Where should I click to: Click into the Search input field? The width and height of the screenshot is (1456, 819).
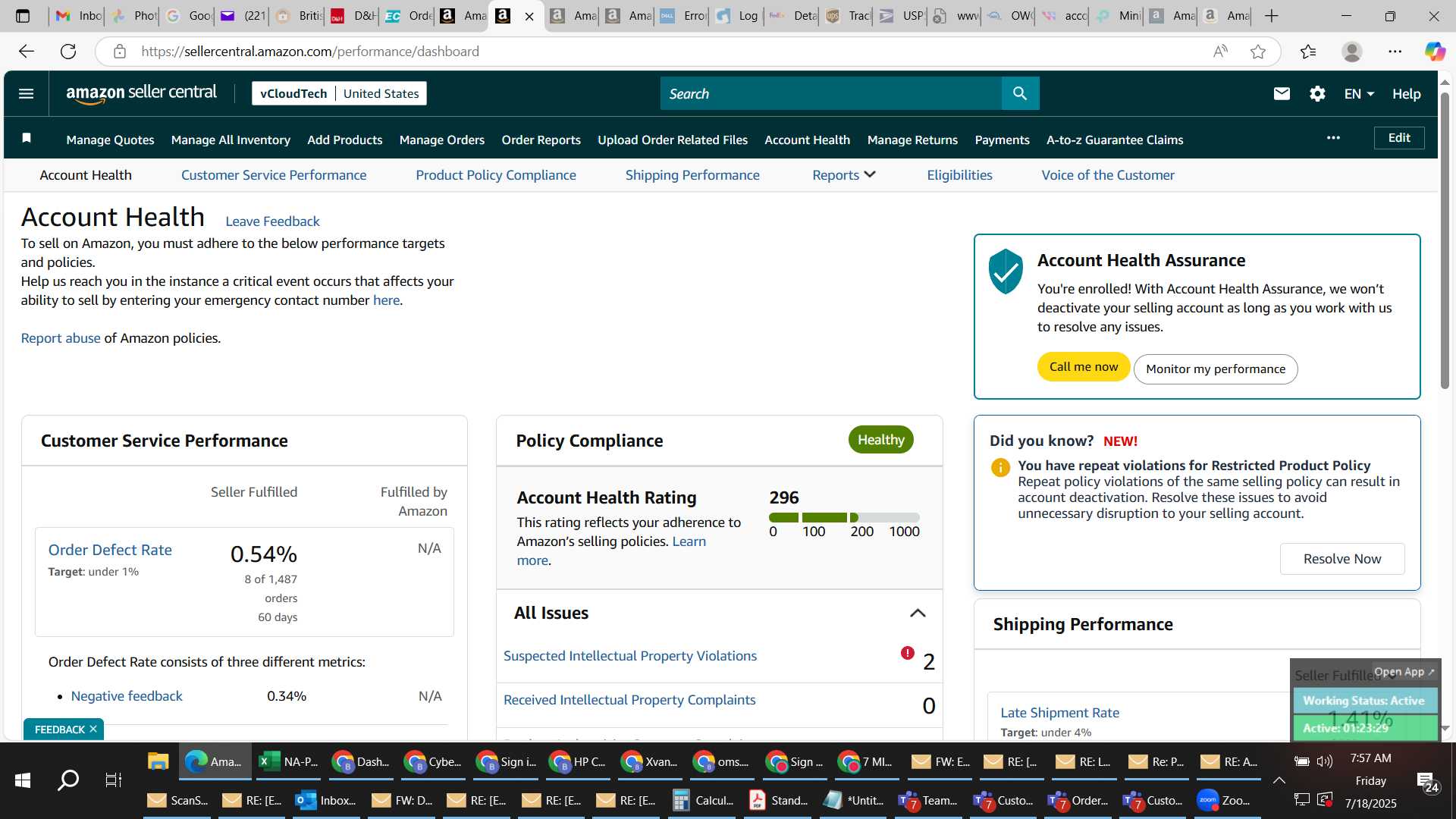[830, 93]
